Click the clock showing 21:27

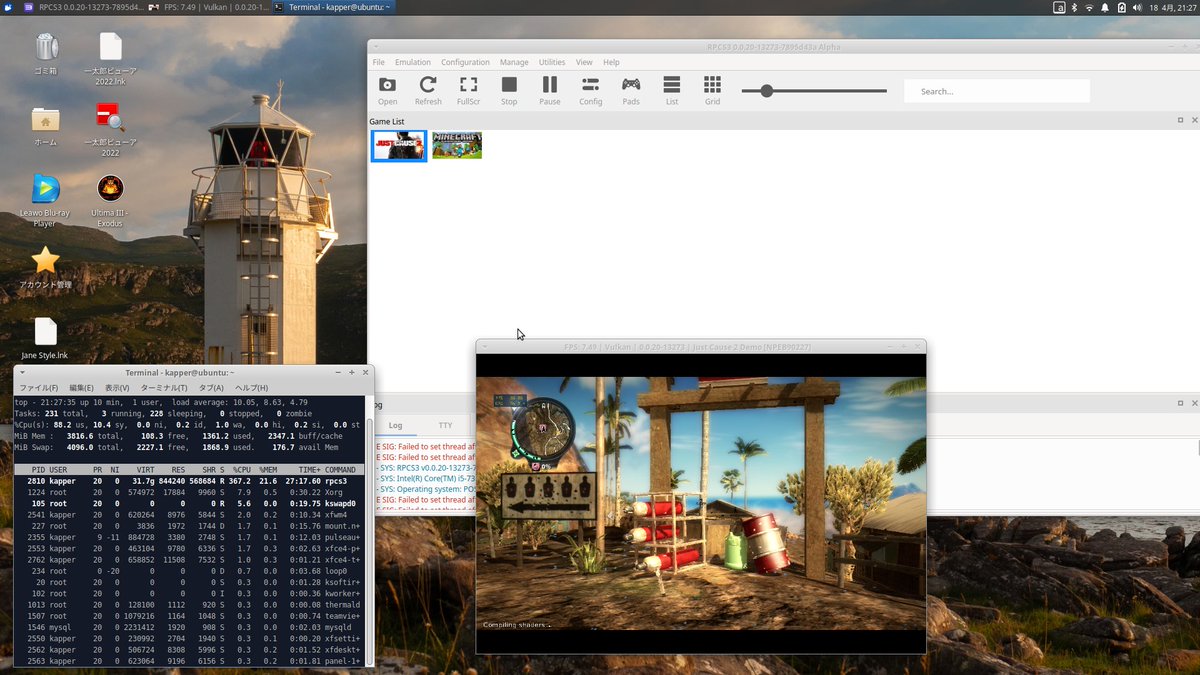click(1172, 7)
